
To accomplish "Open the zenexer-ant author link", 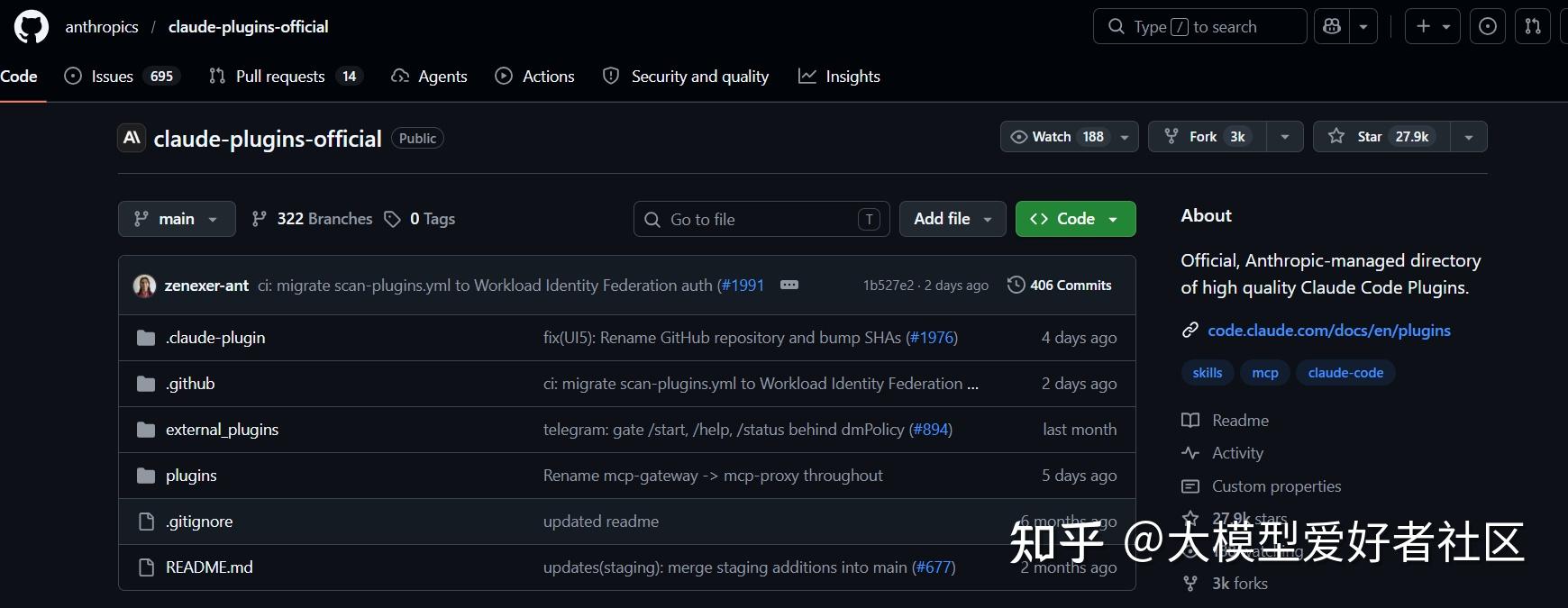I will coord(206,286).
